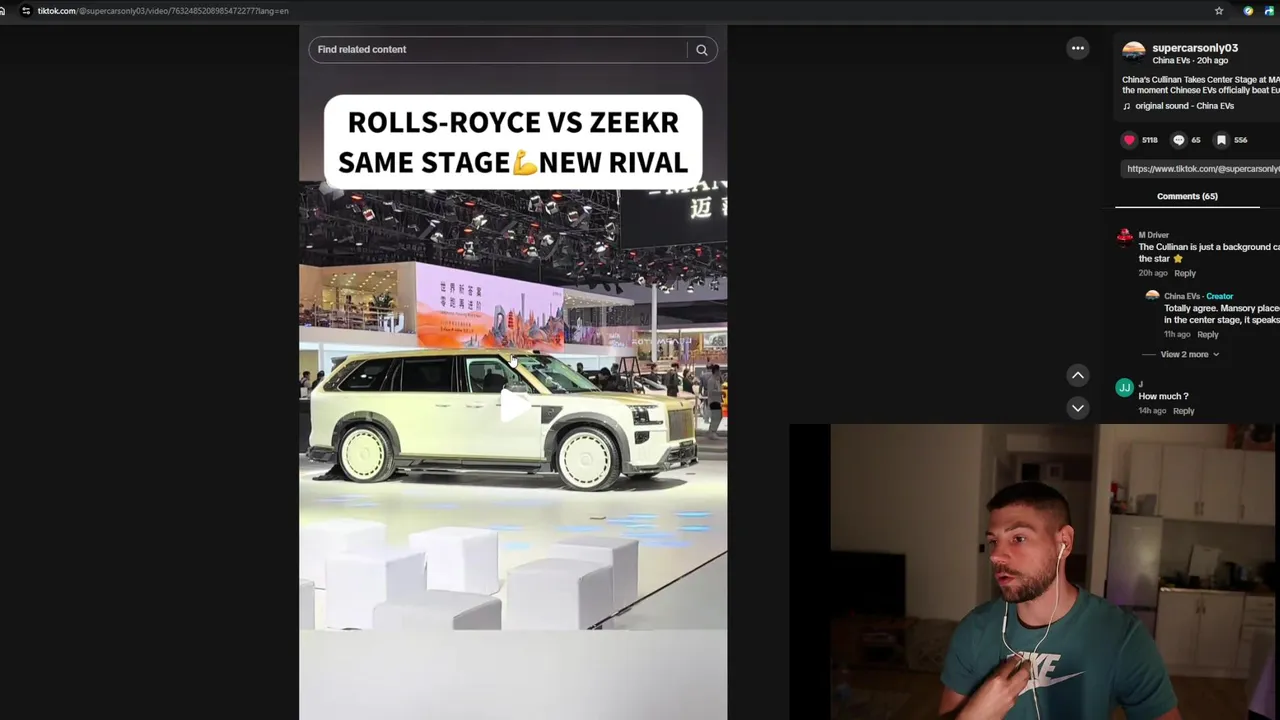Click the browser address bar URL

point(163,11)
